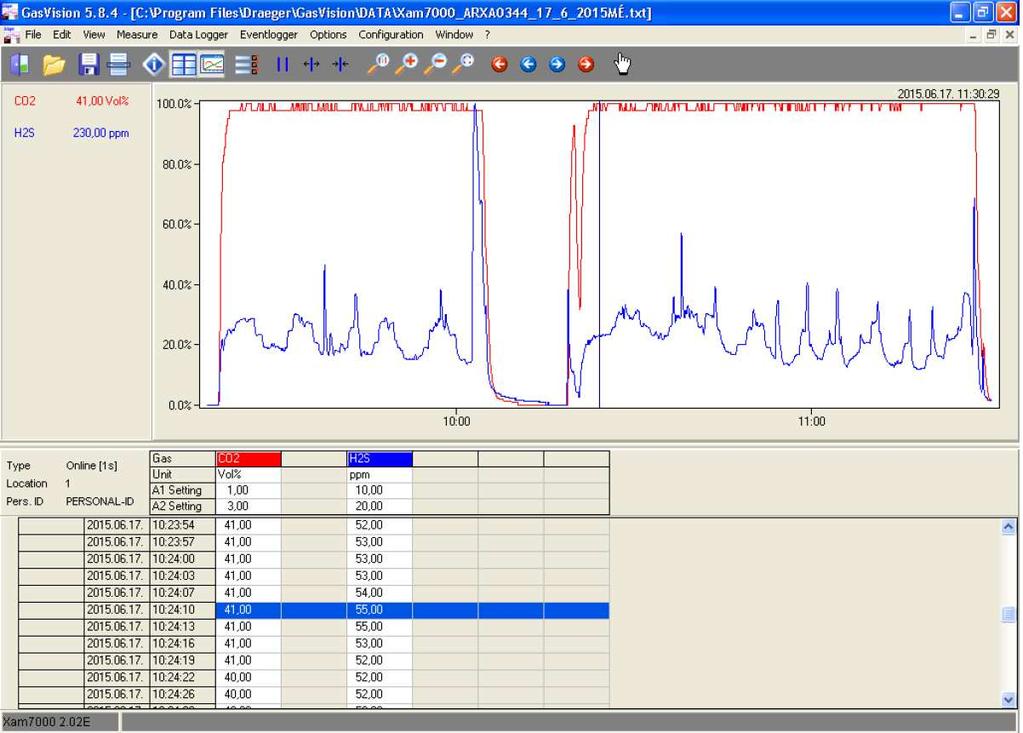Open the Options menu
The image size is (1023, 733).
click(x=328, y=35)
